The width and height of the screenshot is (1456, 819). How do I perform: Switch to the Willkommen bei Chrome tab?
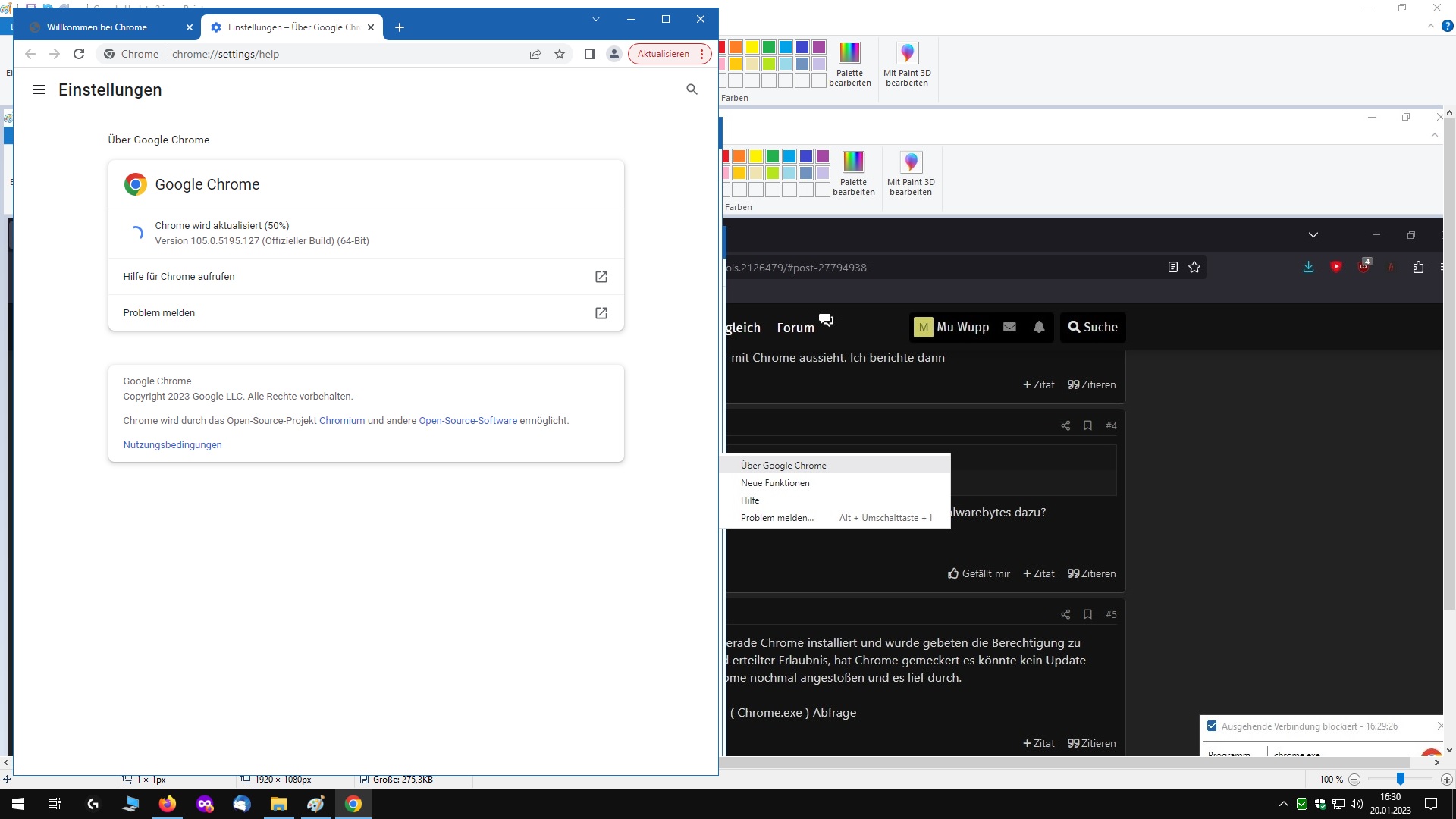pyautogui.click(x=97, y=27)
